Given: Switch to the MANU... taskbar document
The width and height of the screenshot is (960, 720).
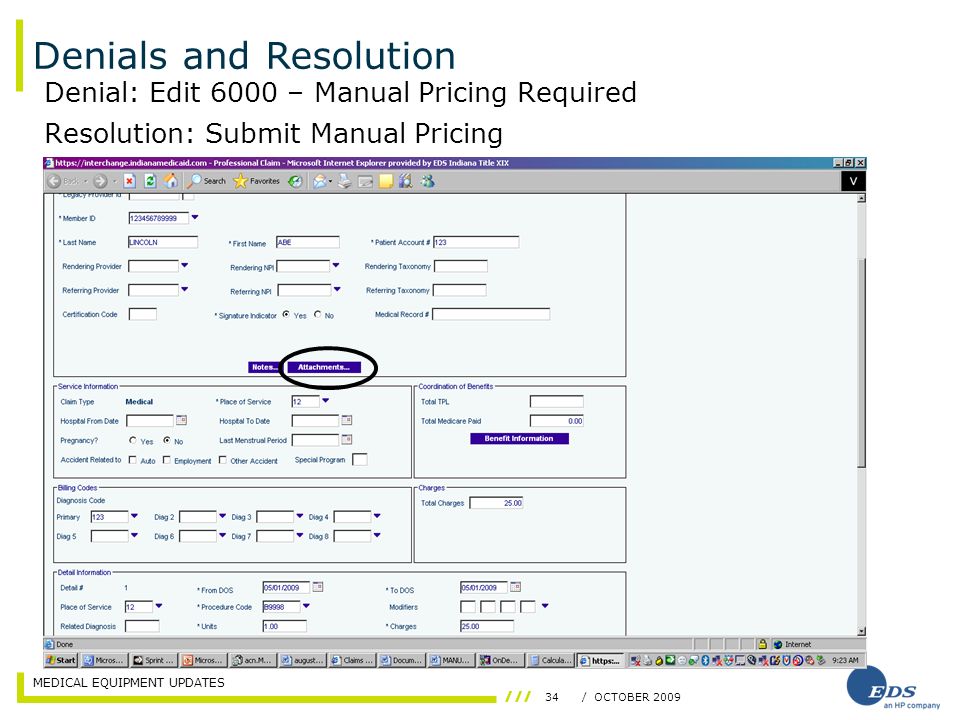Looking at the screenshot, I should 451,660.
